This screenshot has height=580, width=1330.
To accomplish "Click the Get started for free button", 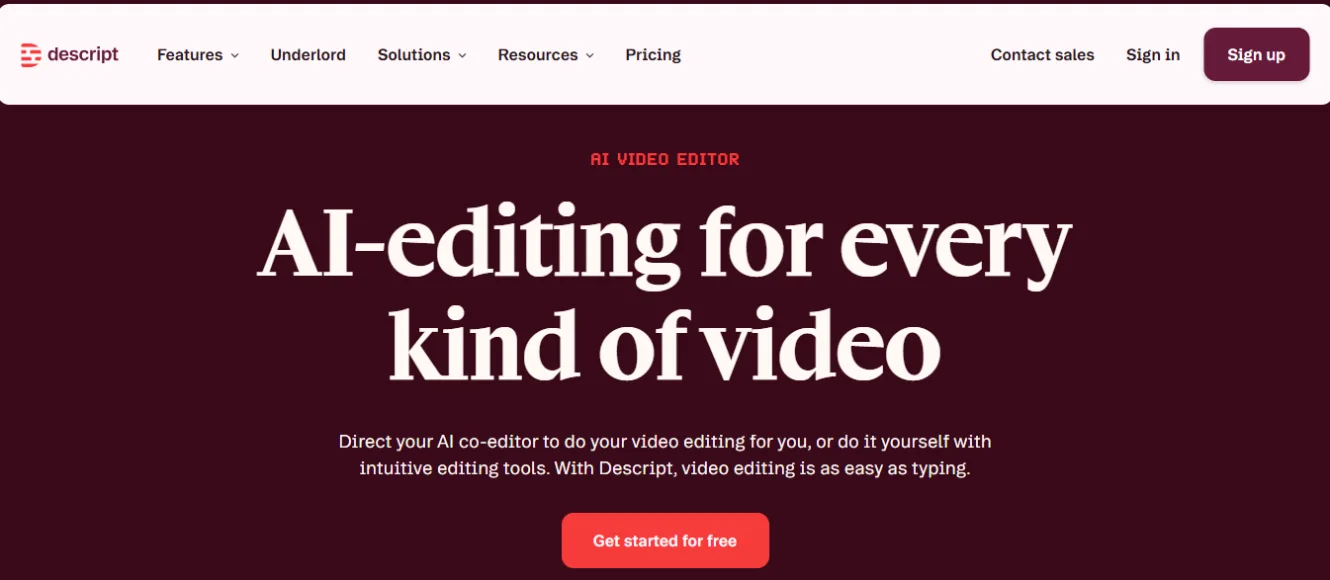I will coord(665,541).
